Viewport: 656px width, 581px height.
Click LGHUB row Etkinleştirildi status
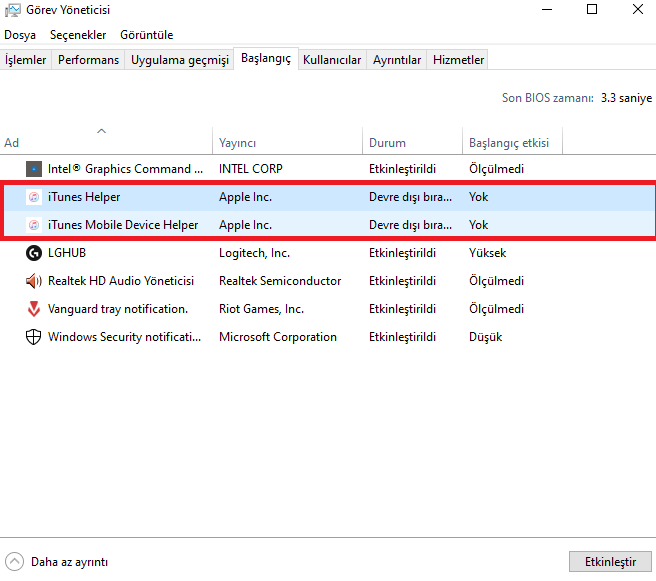402,253
